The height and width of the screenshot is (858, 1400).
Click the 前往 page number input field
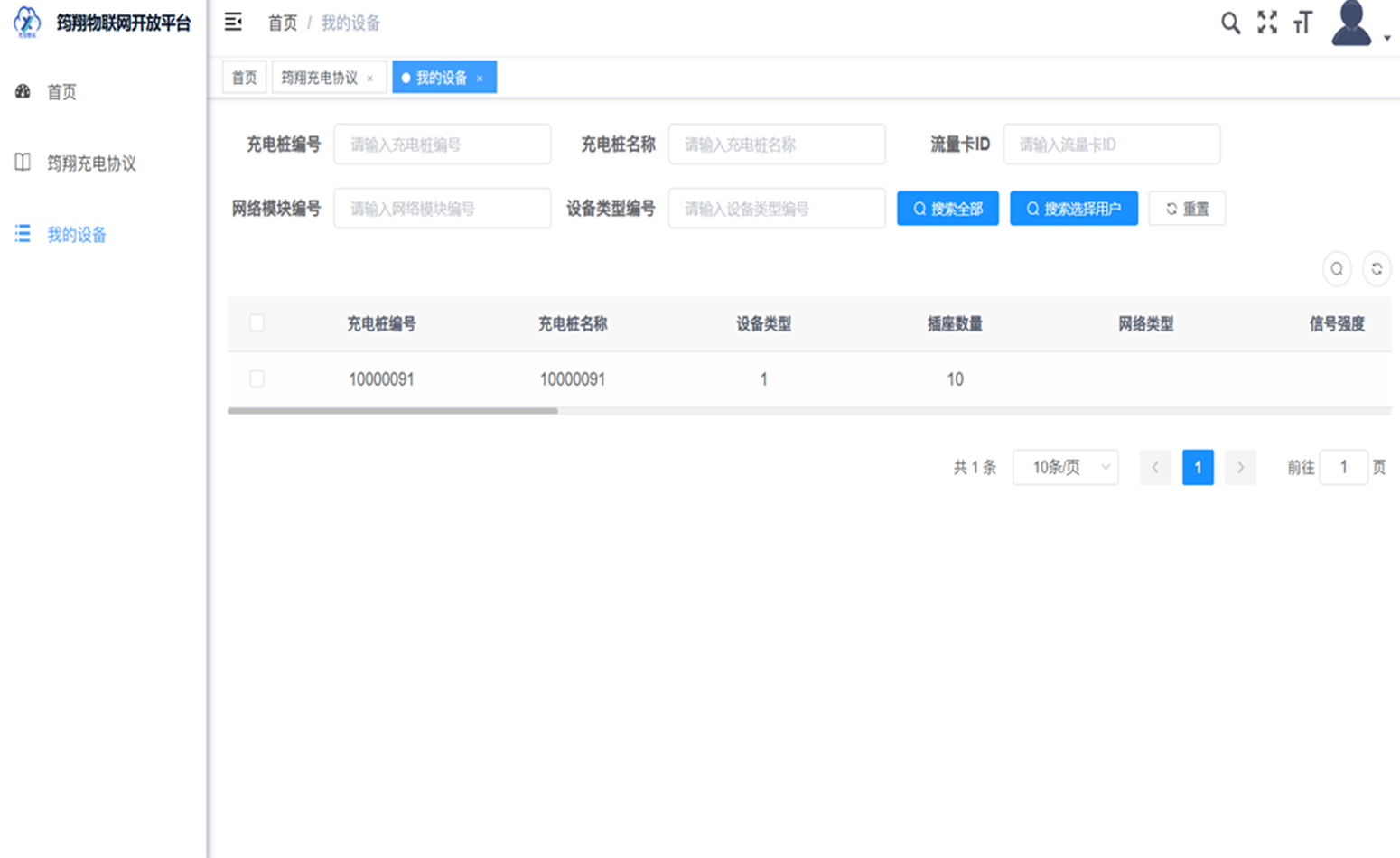tap(1343, 467)
